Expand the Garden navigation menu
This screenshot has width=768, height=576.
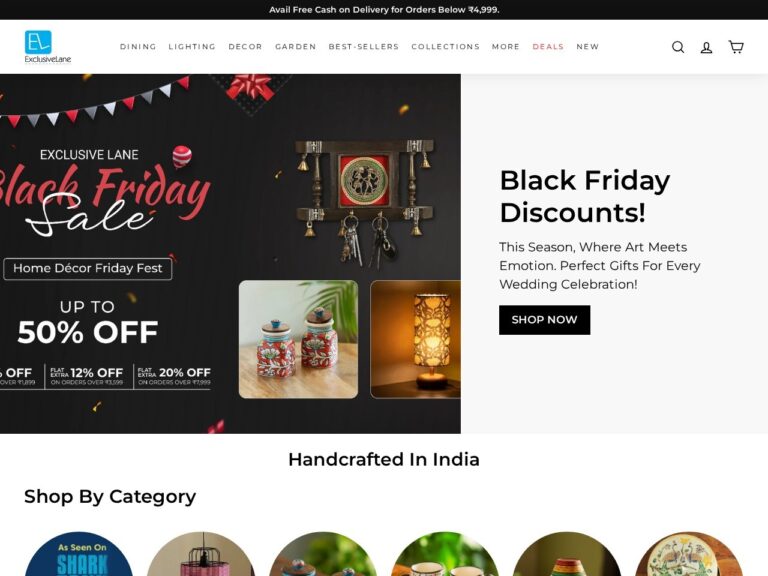pyautogui.click(x=296, y=47)
